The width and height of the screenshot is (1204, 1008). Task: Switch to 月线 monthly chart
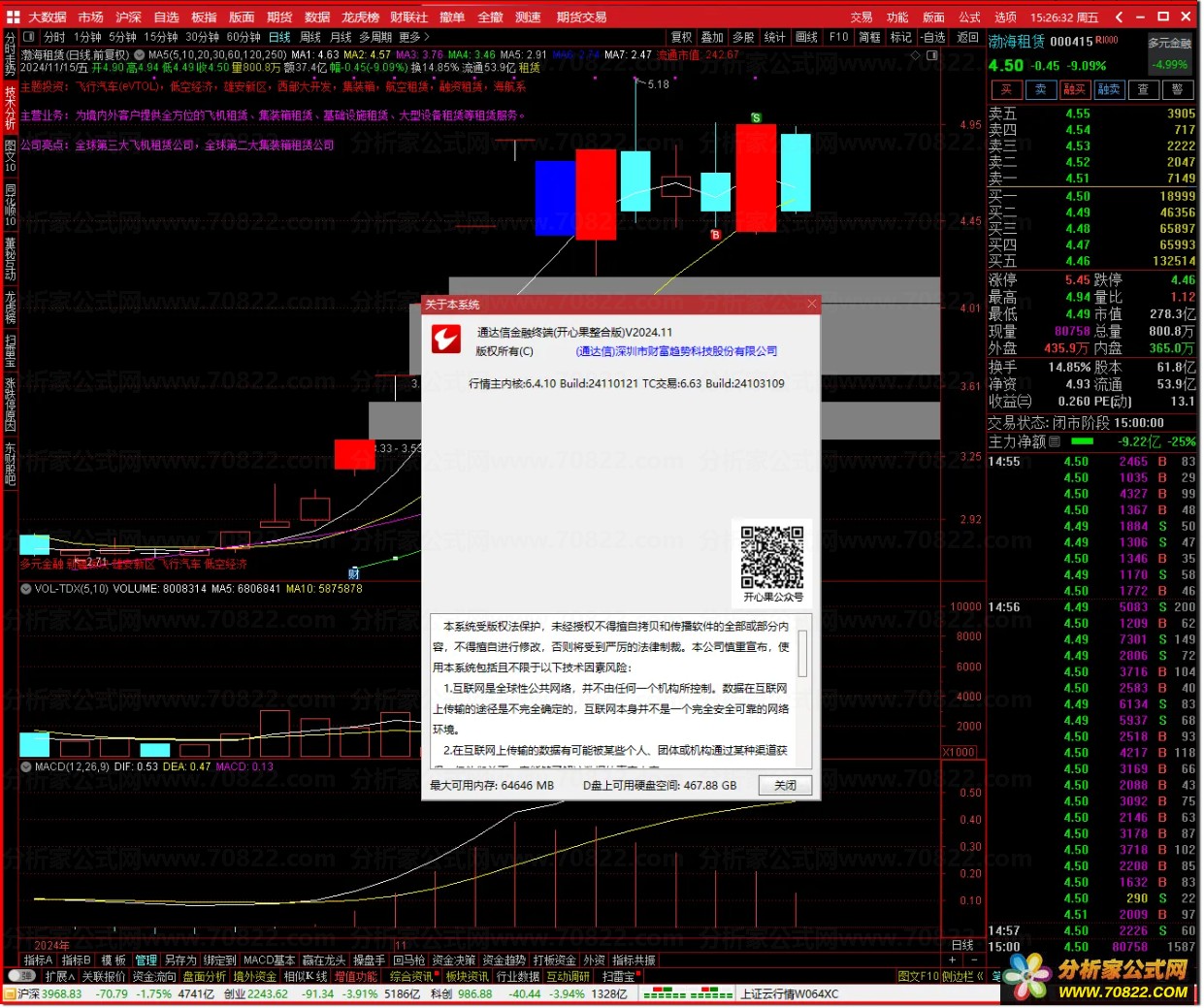pyautogui.click(x=341, y=37)
